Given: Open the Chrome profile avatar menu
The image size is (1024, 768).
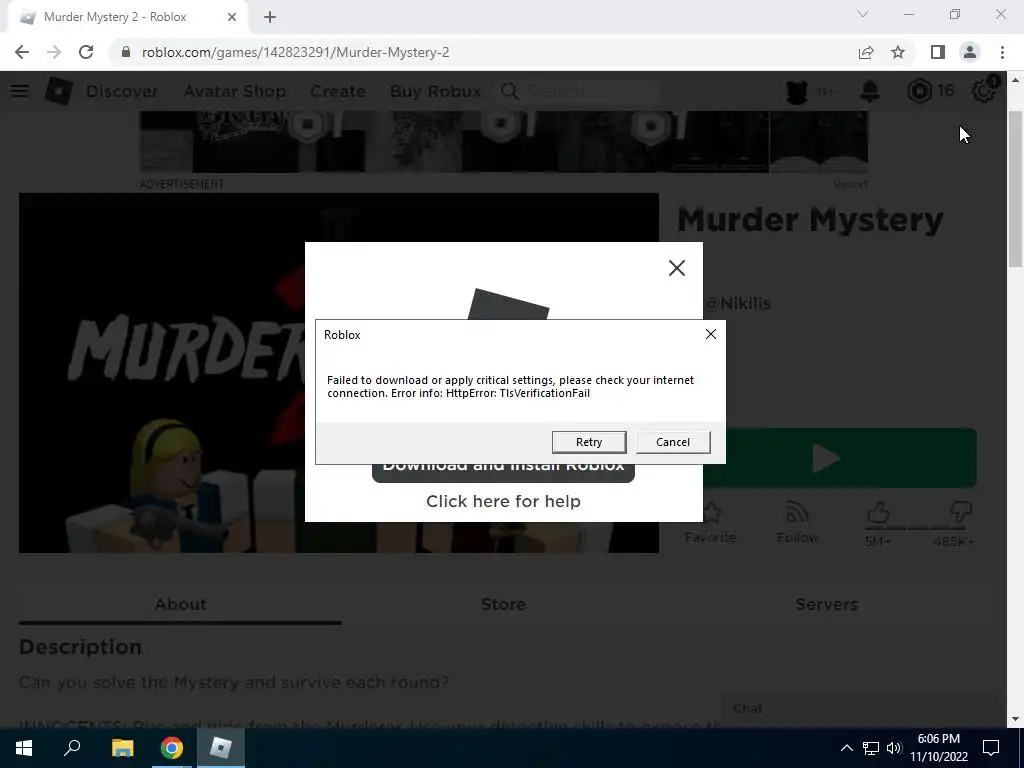Looking at the screenshot, I should coord(970,52).
